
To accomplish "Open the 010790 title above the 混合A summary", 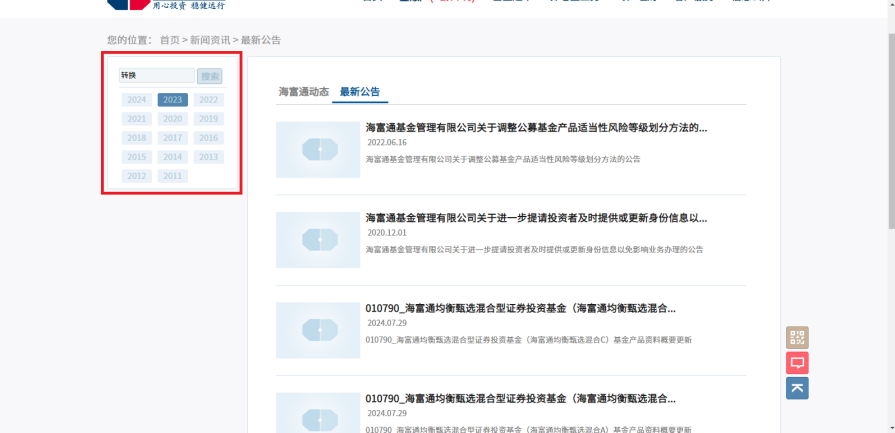I will [521, 399].
